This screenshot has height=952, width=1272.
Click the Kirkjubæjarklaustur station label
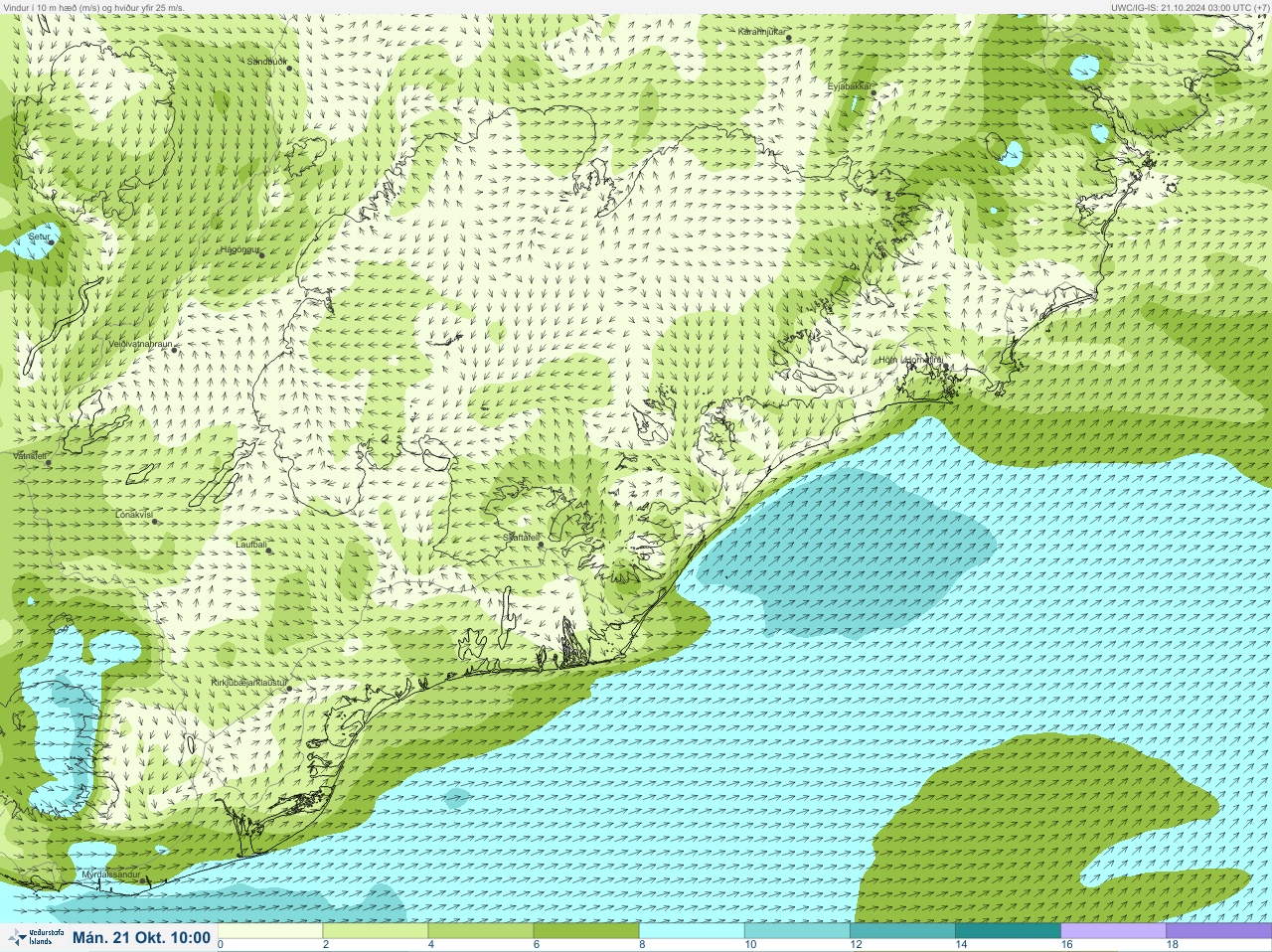click(x=249, y=683)
